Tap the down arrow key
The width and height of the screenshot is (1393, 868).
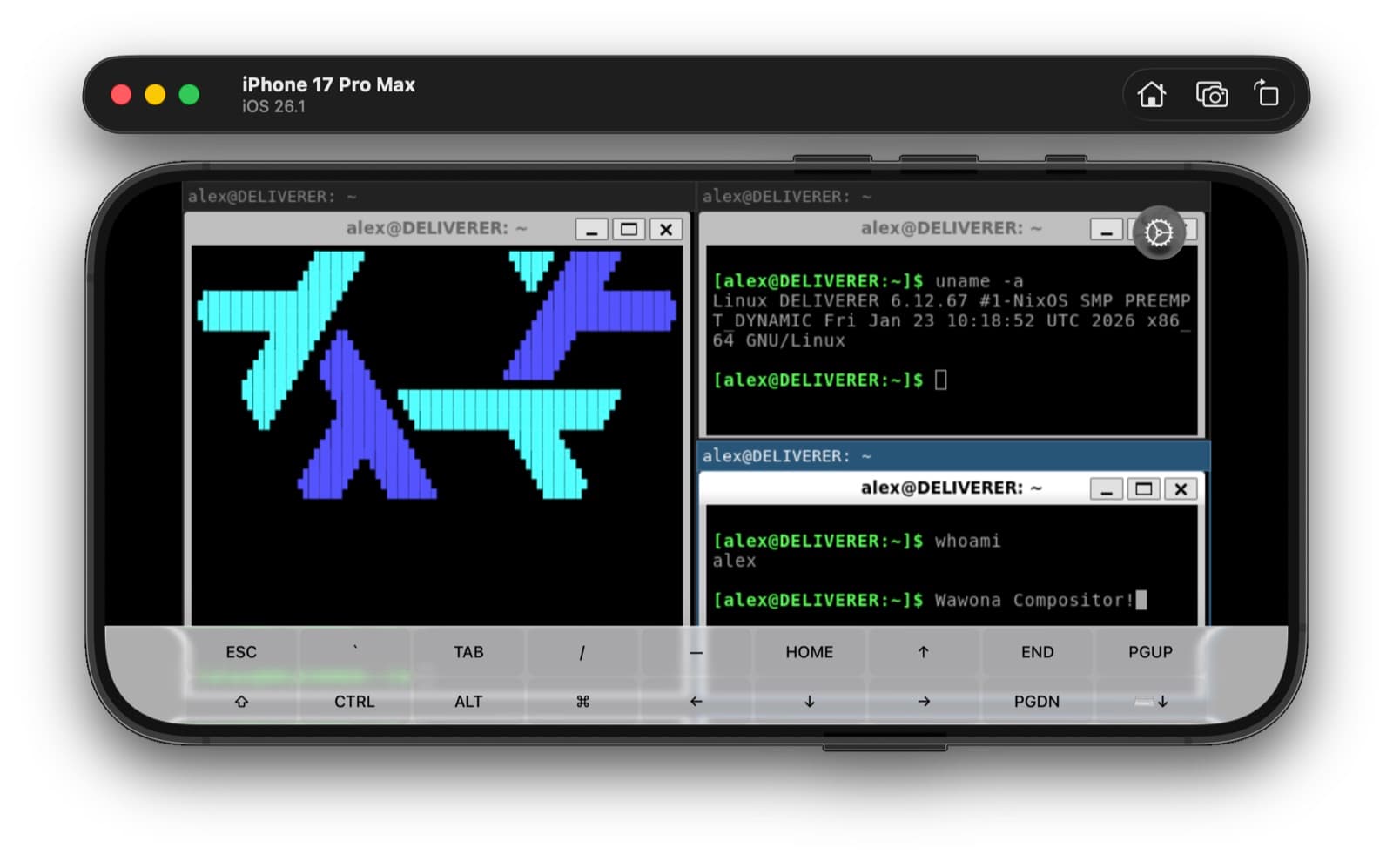click(x=810, y=701)
